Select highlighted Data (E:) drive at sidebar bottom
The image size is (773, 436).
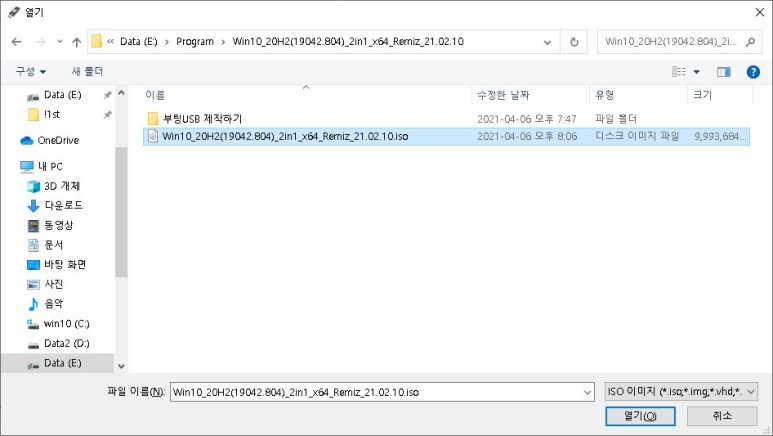[58, 363]
